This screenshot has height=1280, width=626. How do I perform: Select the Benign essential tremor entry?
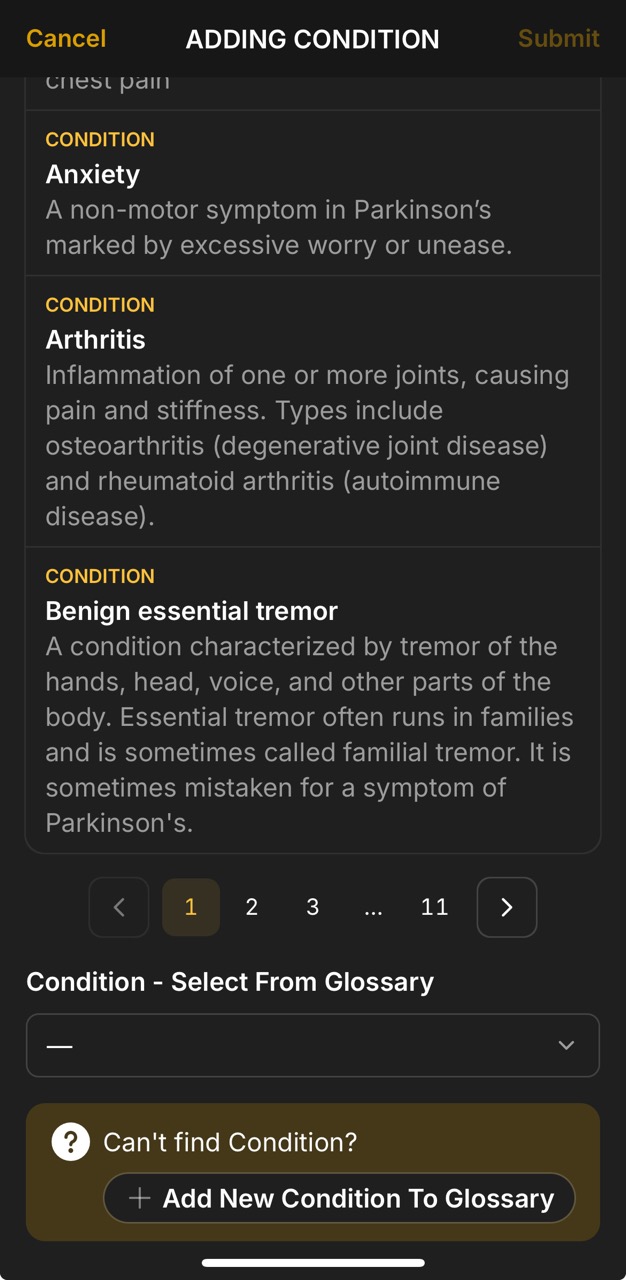pyautogui.click(x=313, y=700)
